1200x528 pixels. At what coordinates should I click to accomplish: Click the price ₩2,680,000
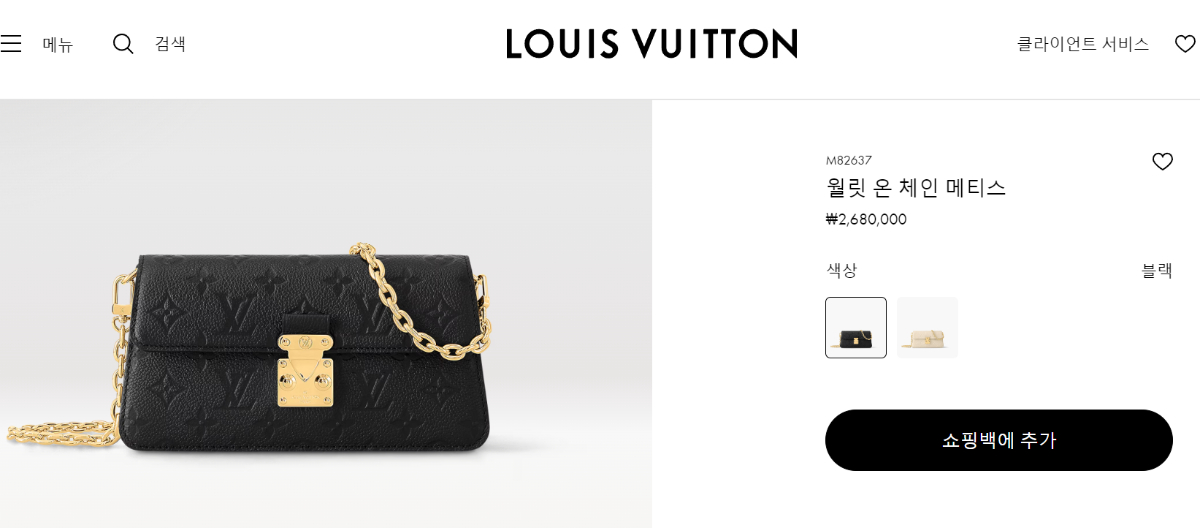pos(866,219)
